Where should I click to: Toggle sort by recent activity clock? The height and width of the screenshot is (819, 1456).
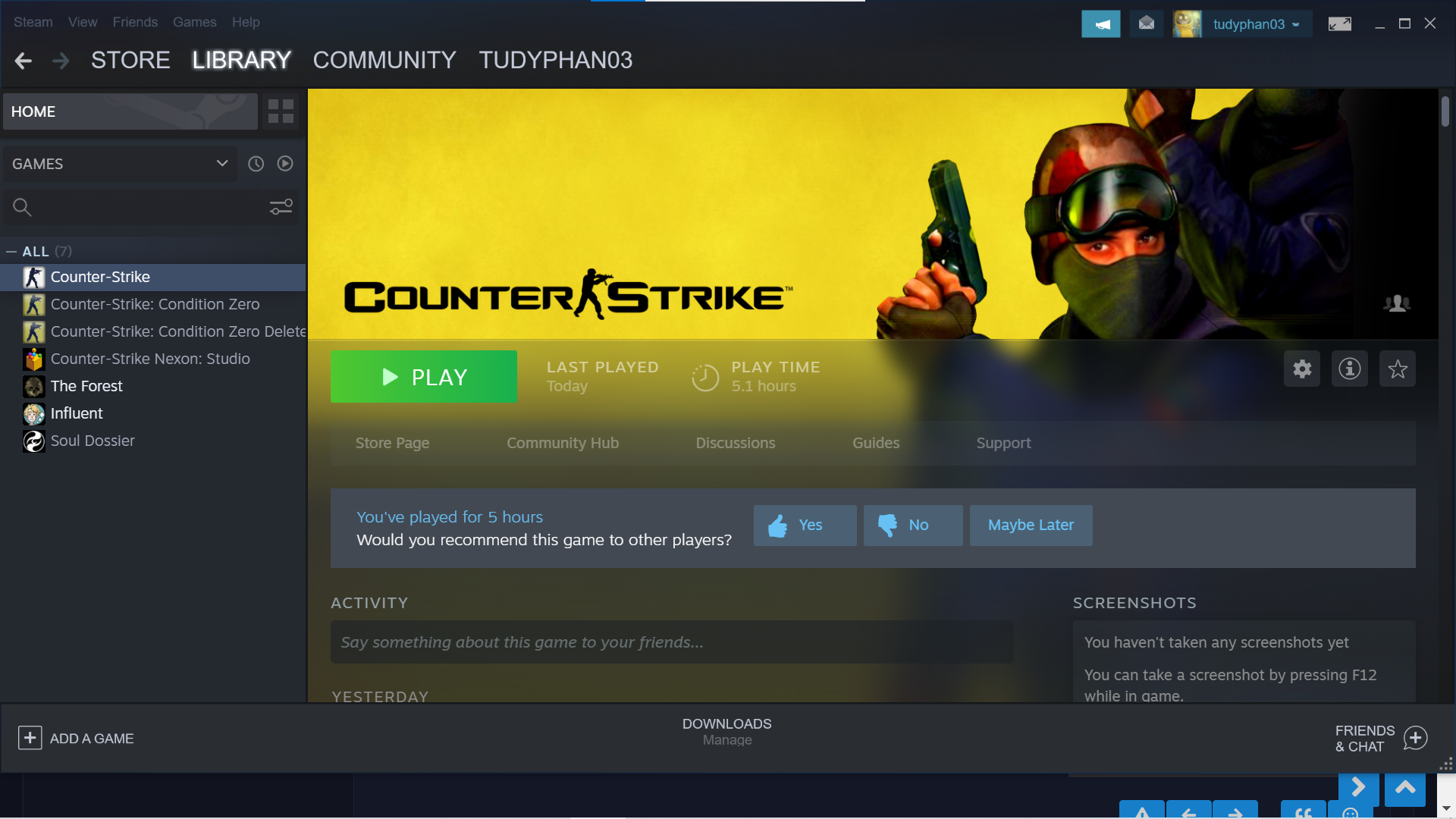pos(256,164)
